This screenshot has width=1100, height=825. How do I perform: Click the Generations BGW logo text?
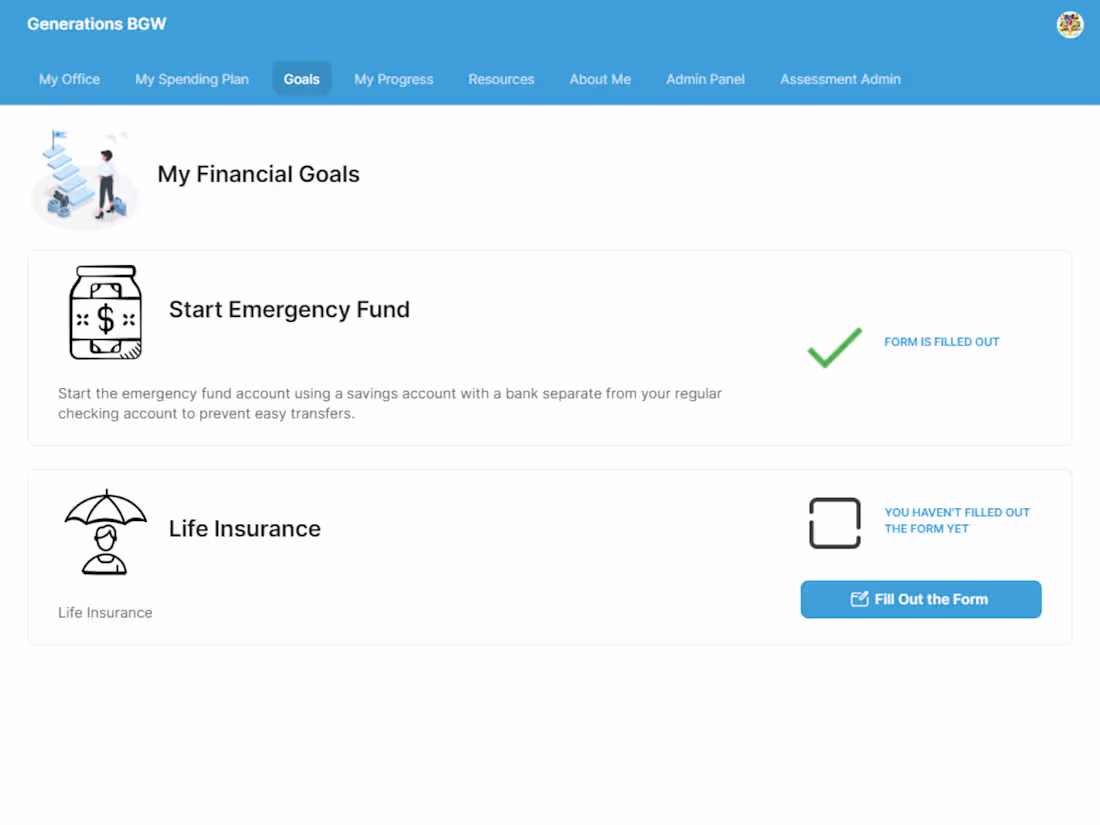[x=97, y=24]
